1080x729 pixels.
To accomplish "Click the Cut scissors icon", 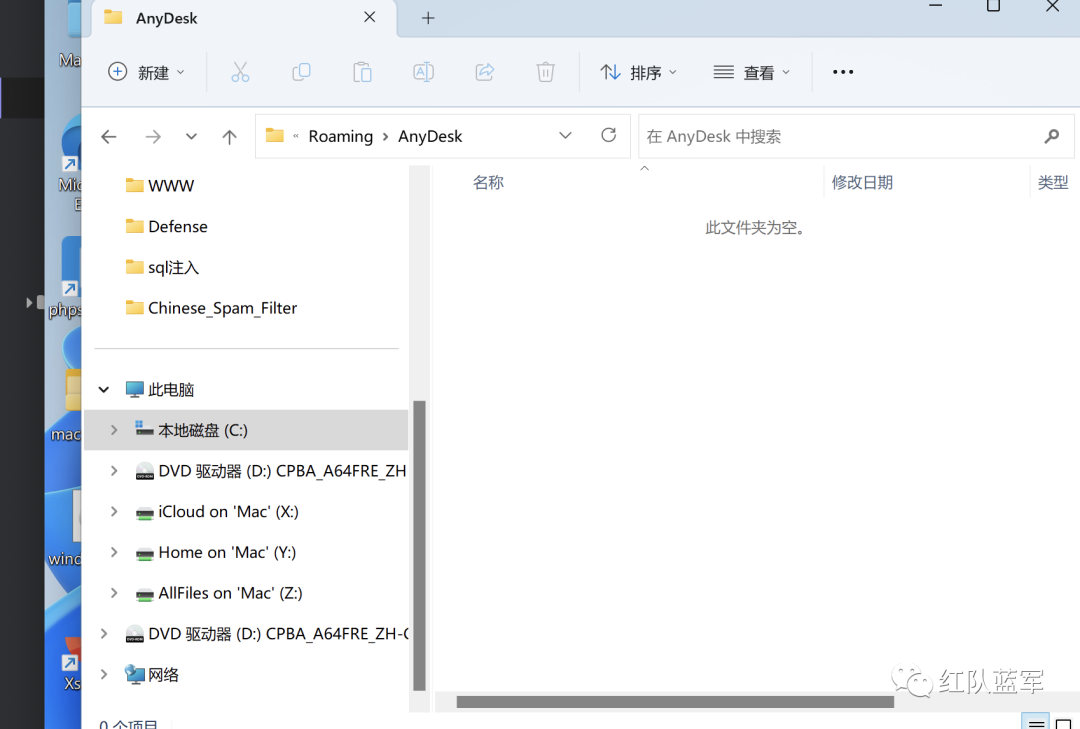I will (240, 72).
